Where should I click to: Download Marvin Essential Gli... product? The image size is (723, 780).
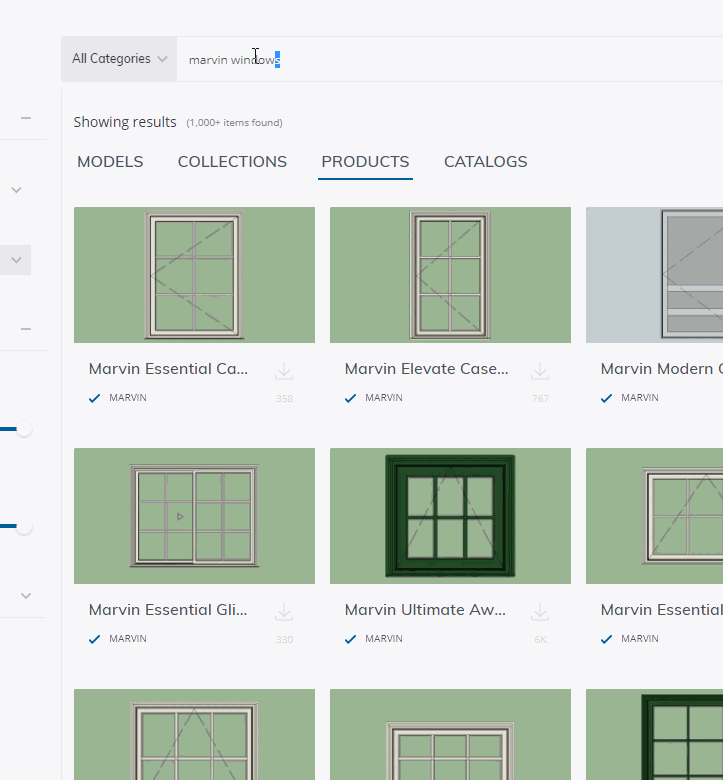click(x=284, y=612)
